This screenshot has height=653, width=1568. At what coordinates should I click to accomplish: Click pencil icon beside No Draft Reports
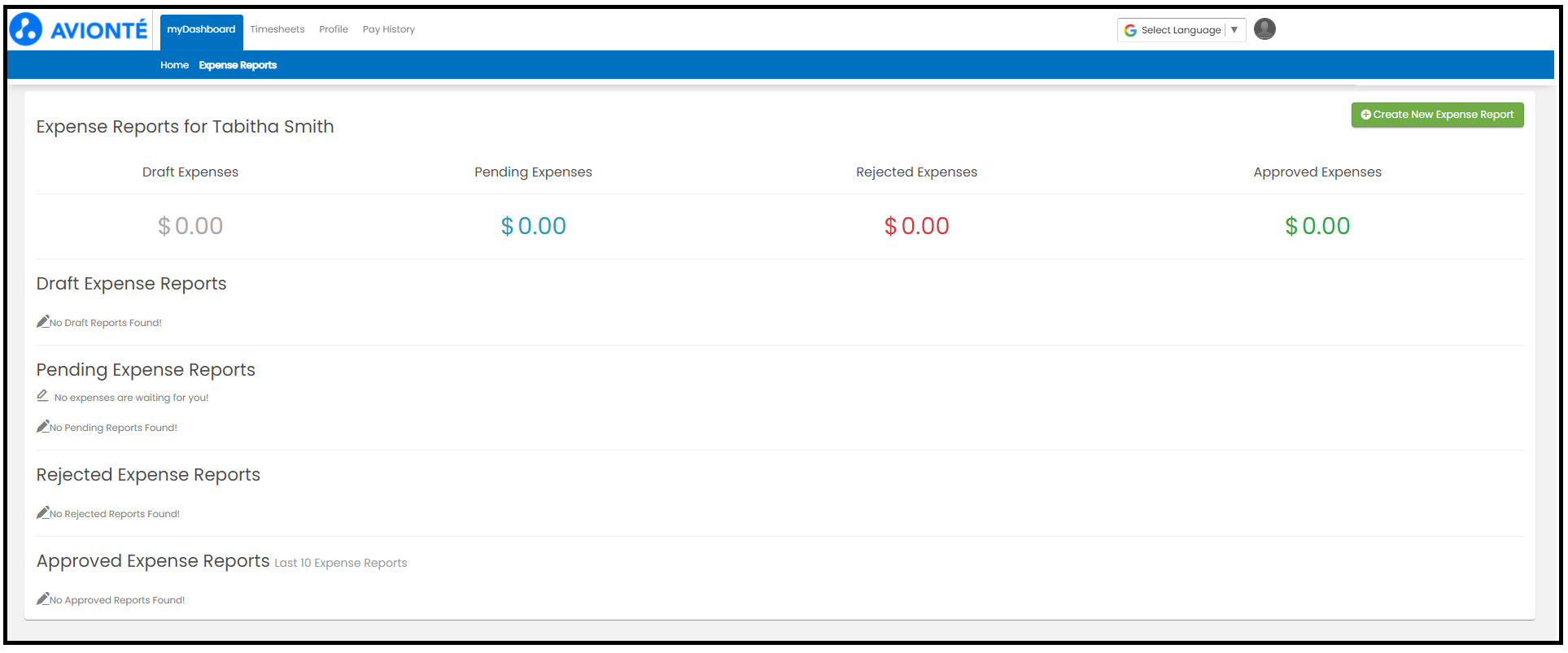pos(42,322)
